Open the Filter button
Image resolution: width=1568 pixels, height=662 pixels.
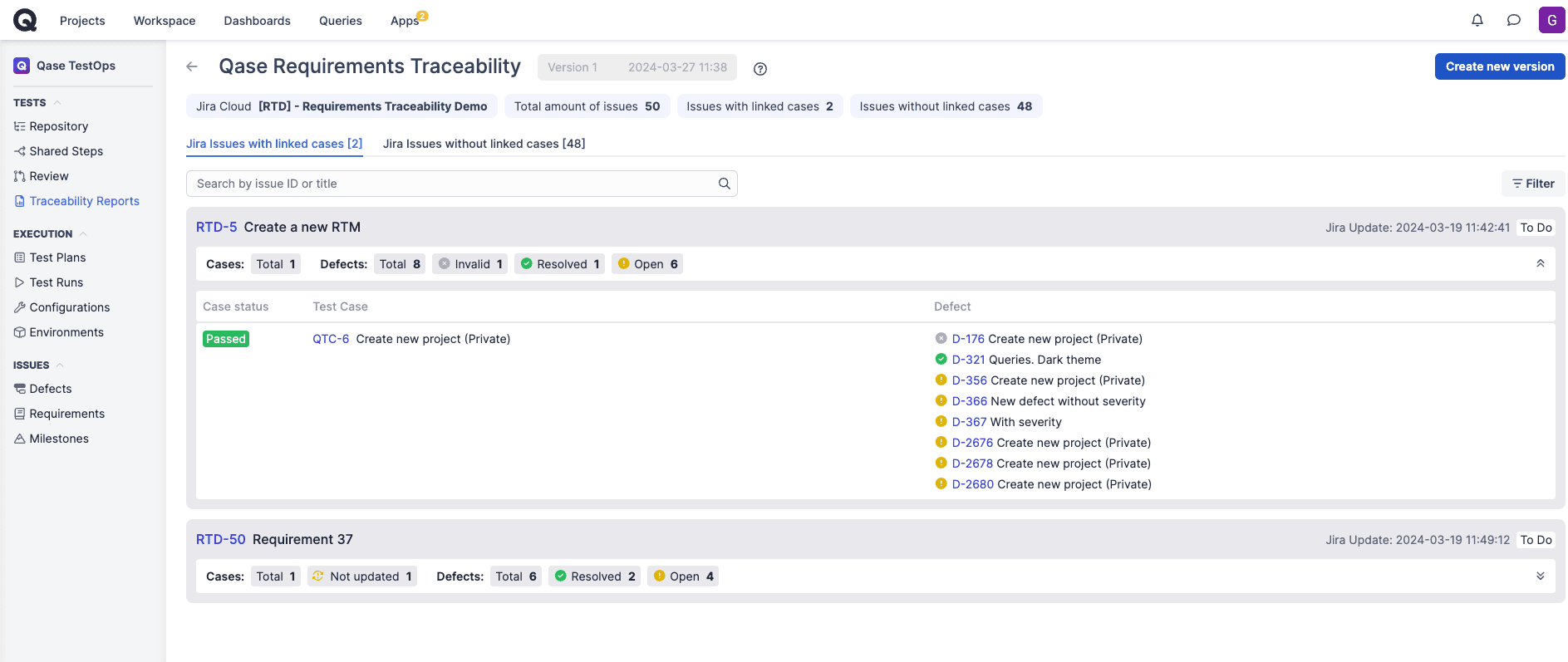coord(1533,184)
